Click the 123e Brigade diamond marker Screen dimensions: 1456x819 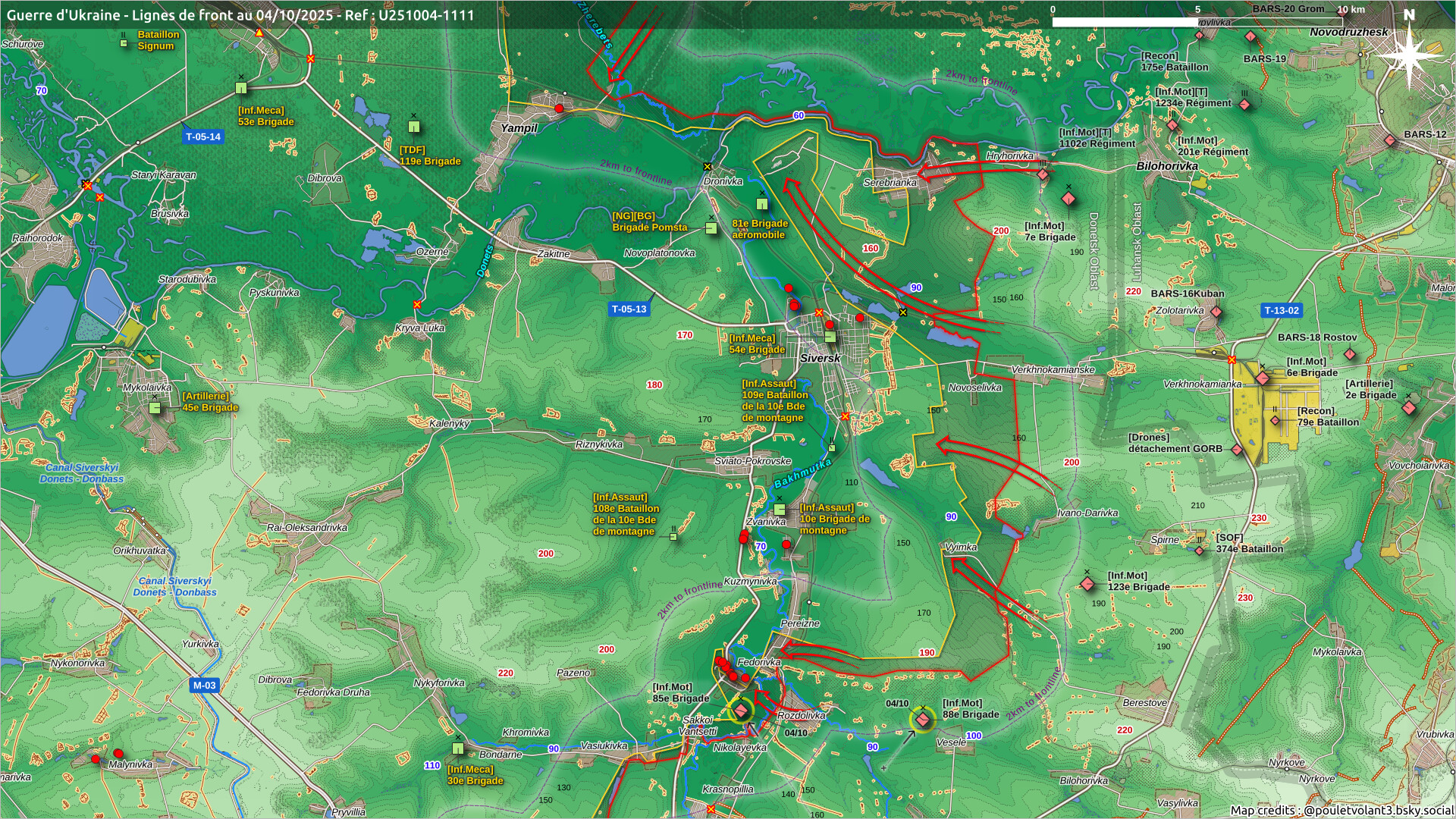[x=1087, y=584]
